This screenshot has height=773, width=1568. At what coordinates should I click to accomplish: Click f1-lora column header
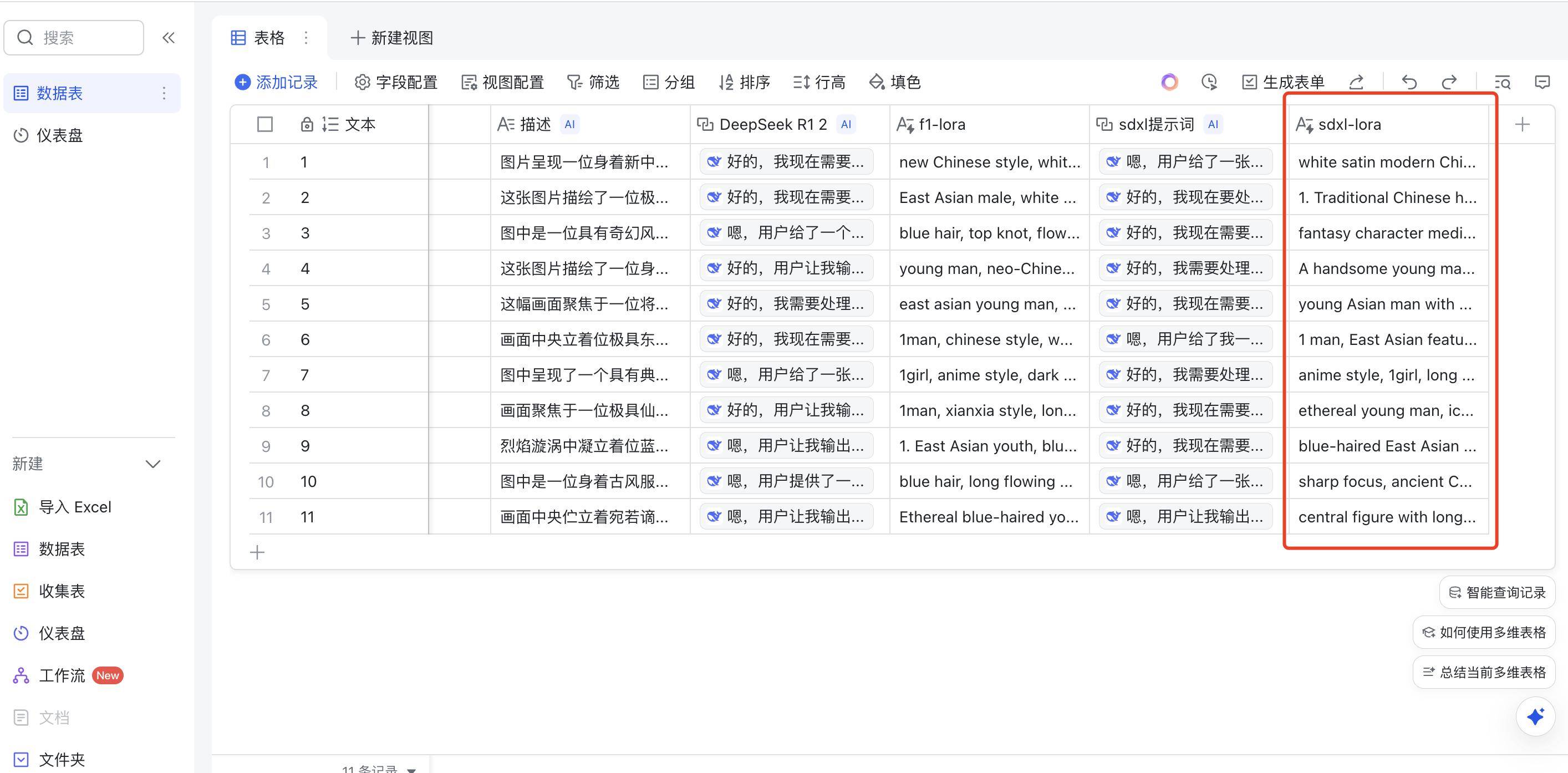pyautogui.click(x=989, y=125)
